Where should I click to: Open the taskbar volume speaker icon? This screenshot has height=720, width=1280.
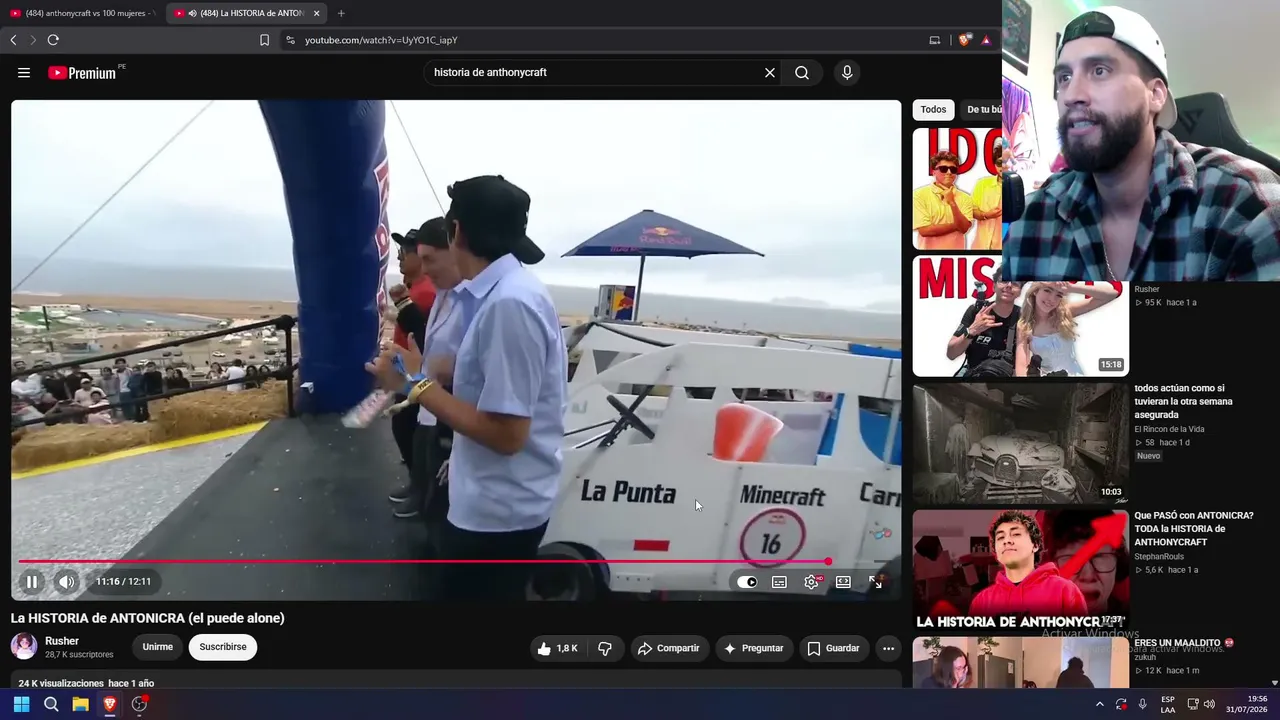(1209, 704)
